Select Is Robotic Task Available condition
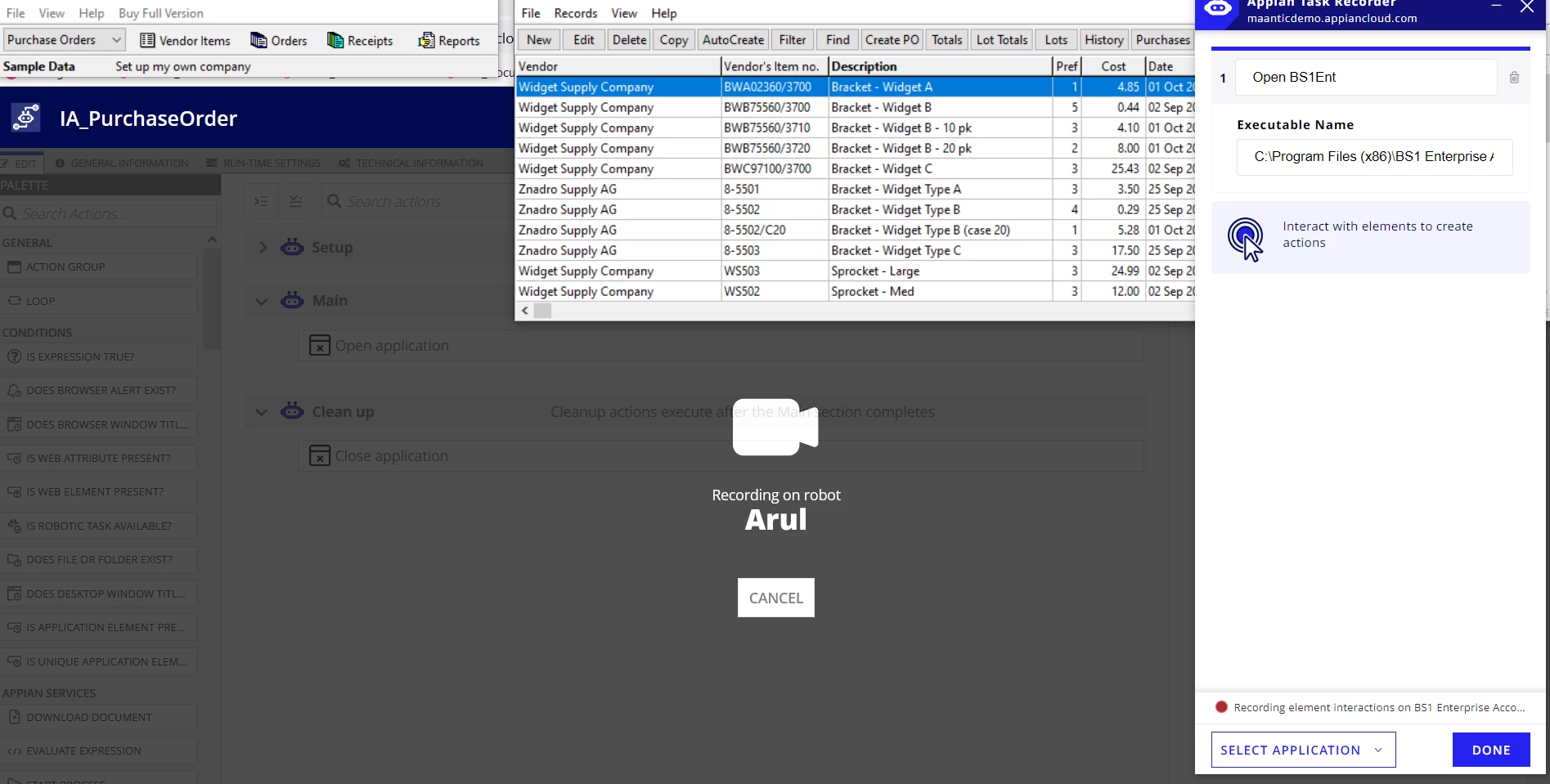The width and height of the screenshot is (1550, 784). click(x=98, y=526)
